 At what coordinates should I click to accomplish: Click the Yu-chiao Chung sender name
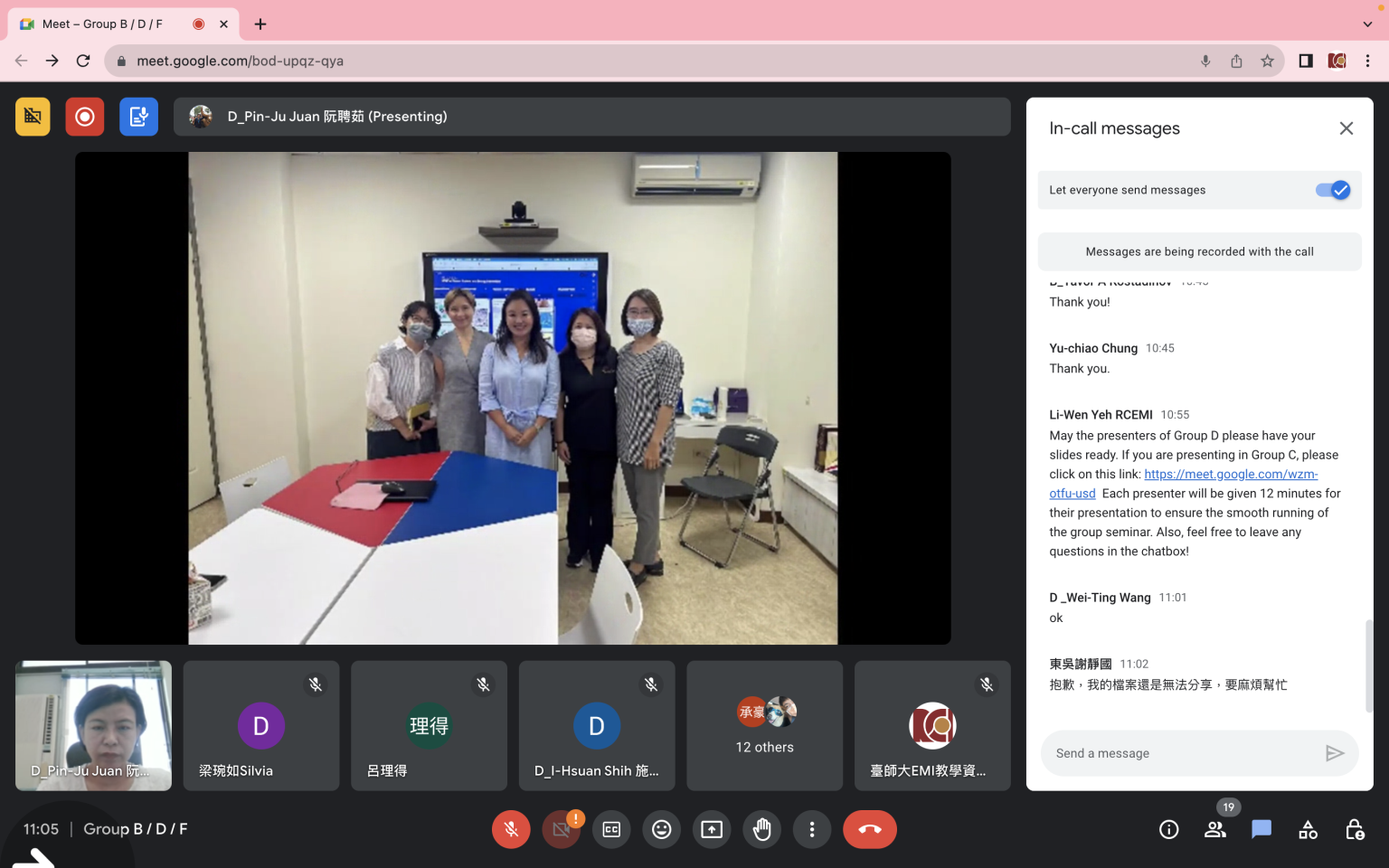pyautogui.click(x=1093, y=348)
